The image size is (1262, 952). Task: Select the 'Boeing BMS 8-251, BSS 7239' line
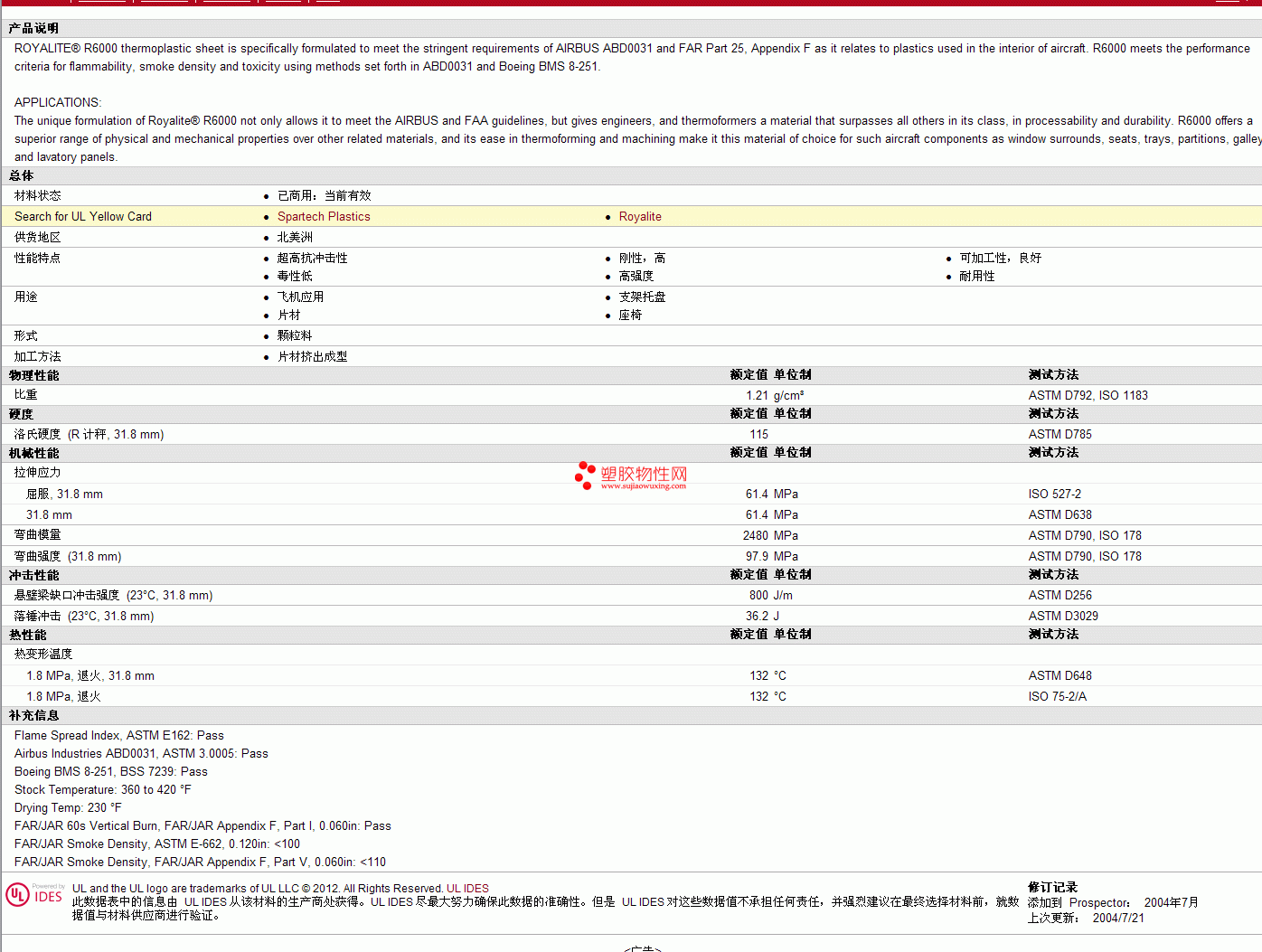click(x=111, y=772)
